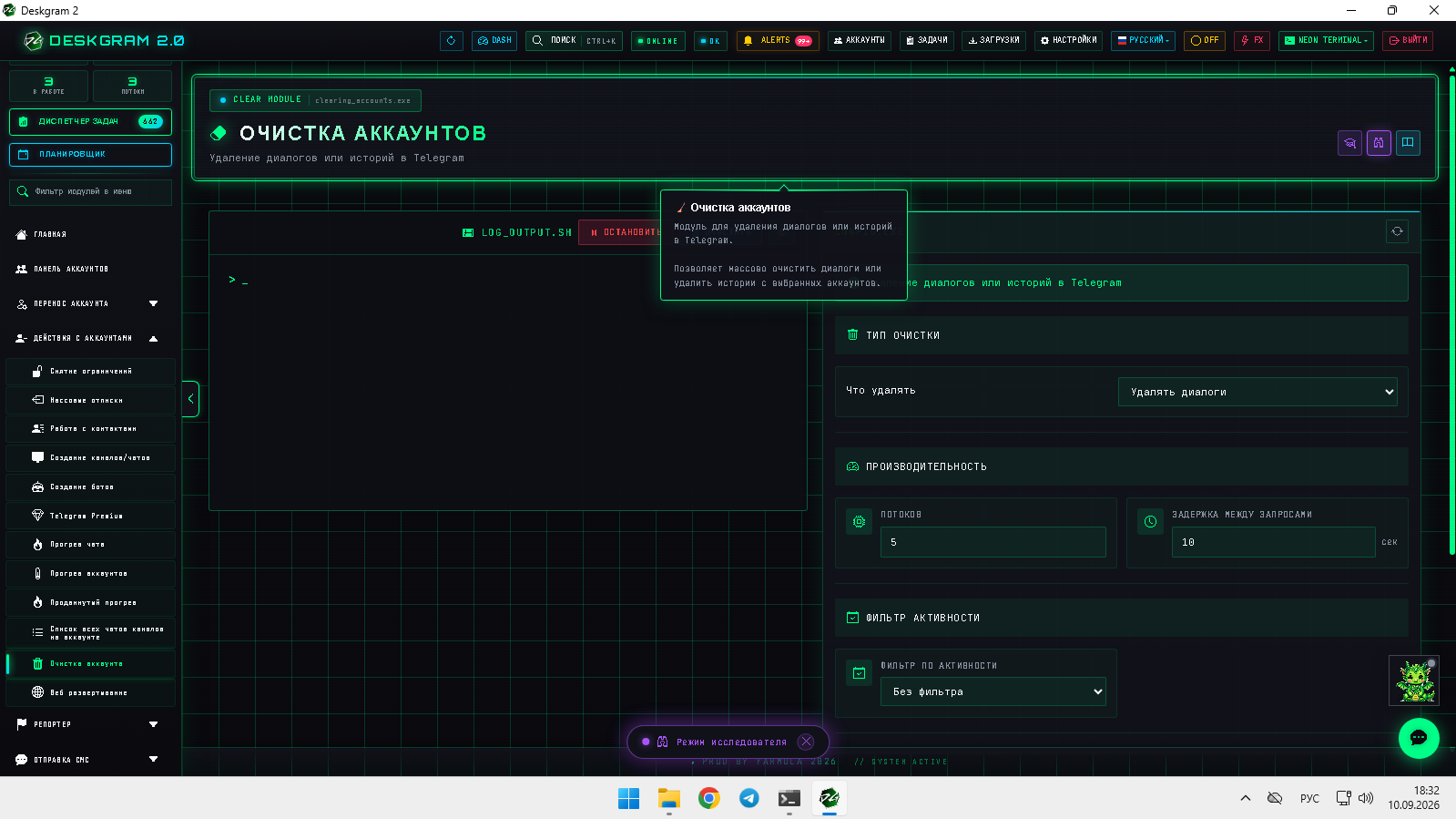Click the researcher mode icon in module header
Image resolution: width=1456 pixels, height=819 pixels.
coord(1379,143)
